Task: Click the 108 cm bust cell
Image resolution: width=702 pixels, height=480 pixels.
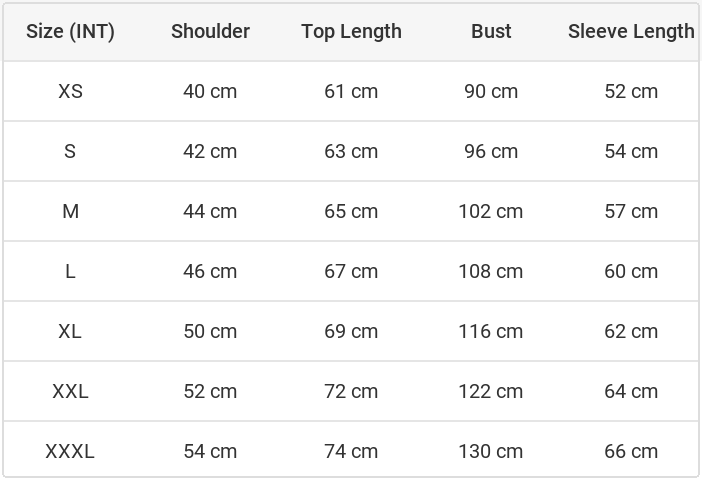Action: point(491,271)
